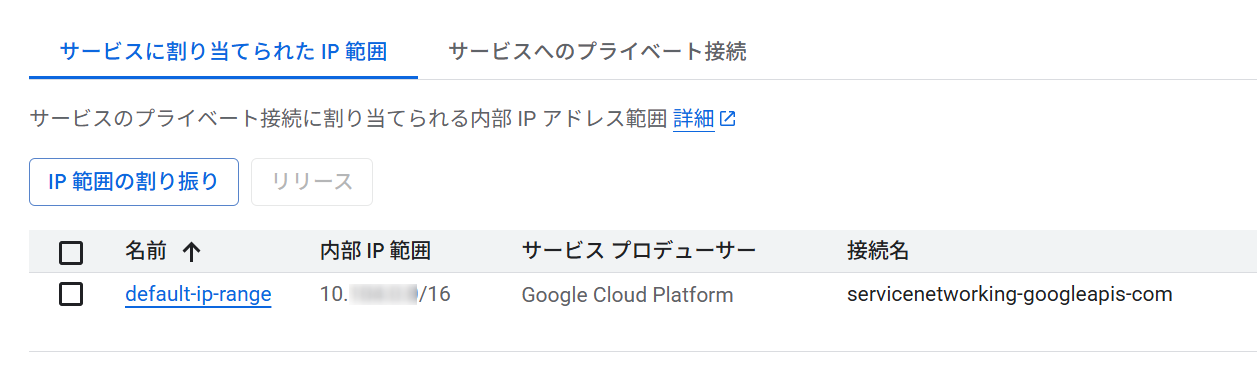Click the description text about internal IP address ranges
Image resolution: width=1257 pixels, height=386 pixels.
point(348,119)
